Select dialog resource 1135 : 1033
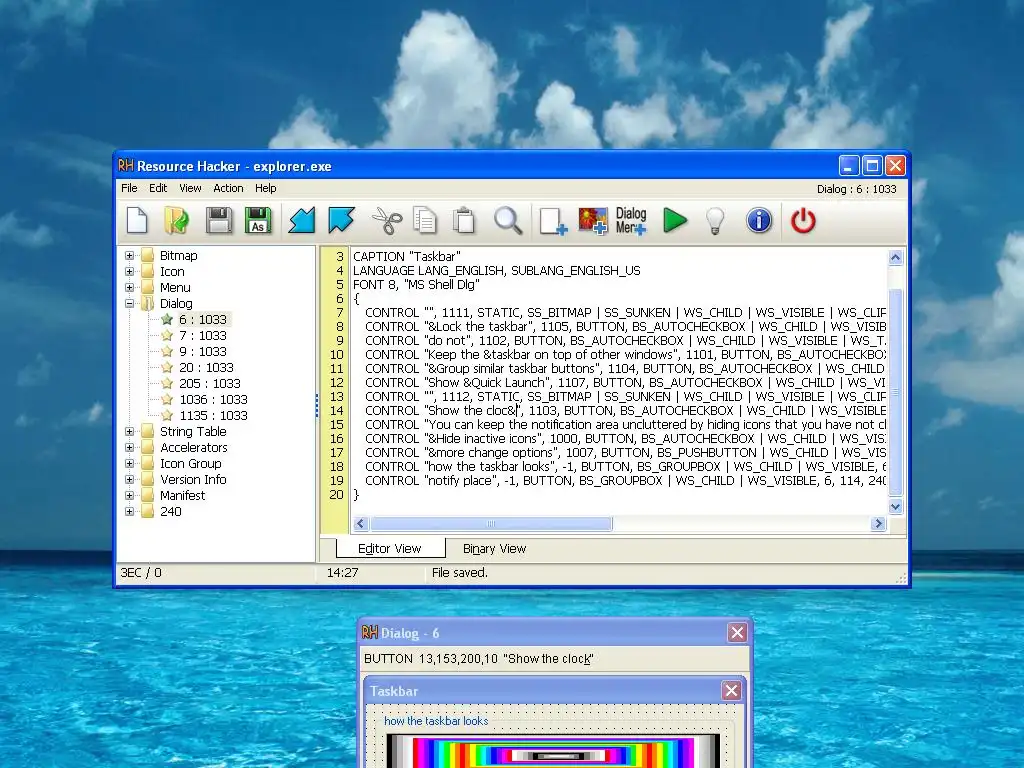Image resolution: width=1024 pixels, height=768 pixels. click(x=214, y=415)
